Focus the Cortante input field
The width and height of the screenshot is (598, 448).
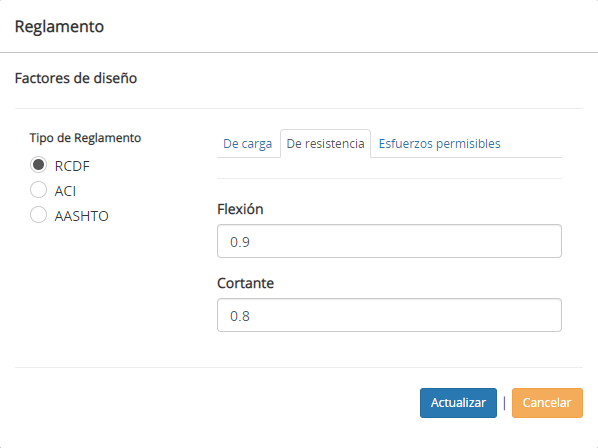click(389, 315)
